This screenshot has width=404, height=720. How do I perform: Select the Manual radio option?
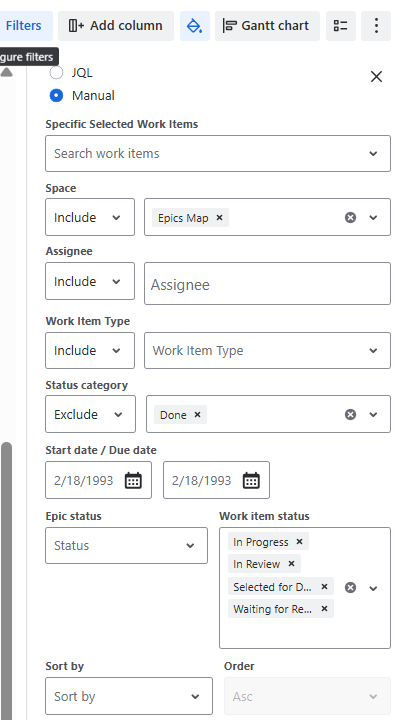pyautogui.click(x=56, y=96)
